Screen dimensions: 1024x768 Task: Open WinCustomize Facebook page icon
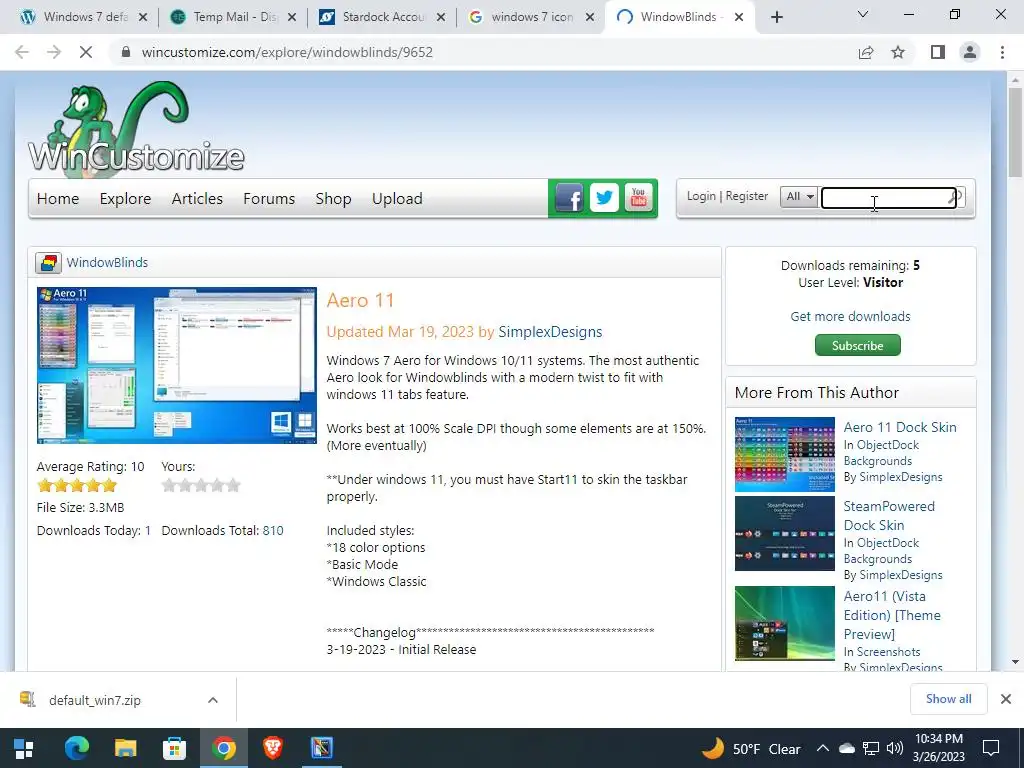point(569,198)
